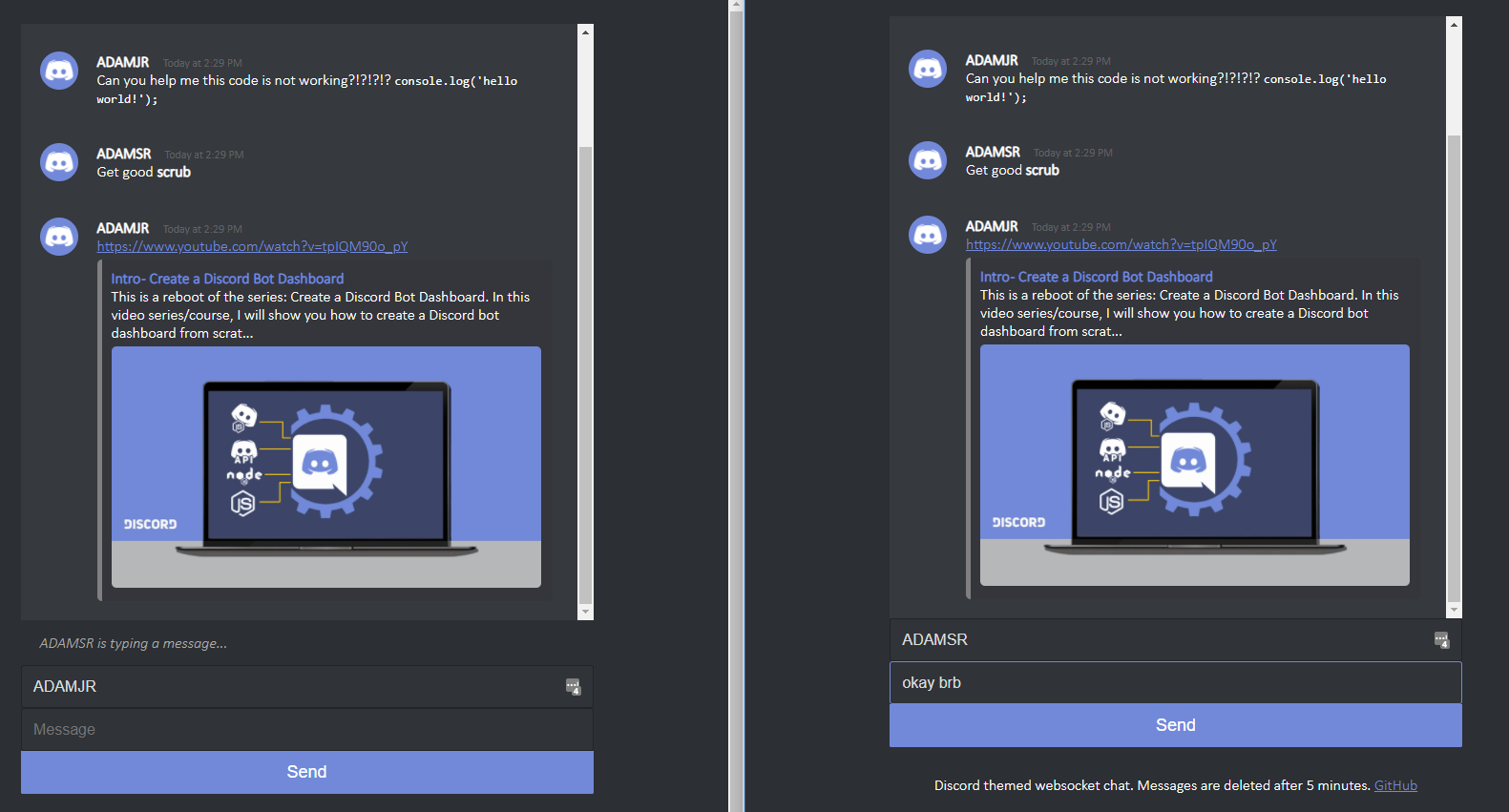Screen dimensions: 1509x812
Task: Click 'Can you help me' message in right chat
Action: [1175, 87]
